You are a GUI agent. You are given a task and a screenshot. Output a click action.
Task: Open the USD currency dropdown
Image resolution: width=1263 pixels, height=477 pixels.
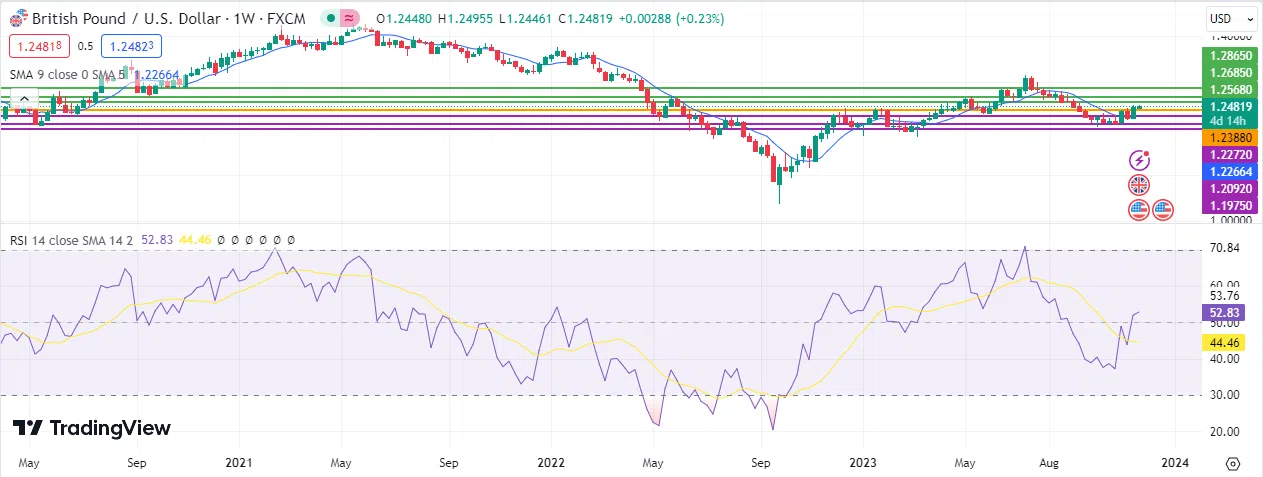tap(1231, 18)
